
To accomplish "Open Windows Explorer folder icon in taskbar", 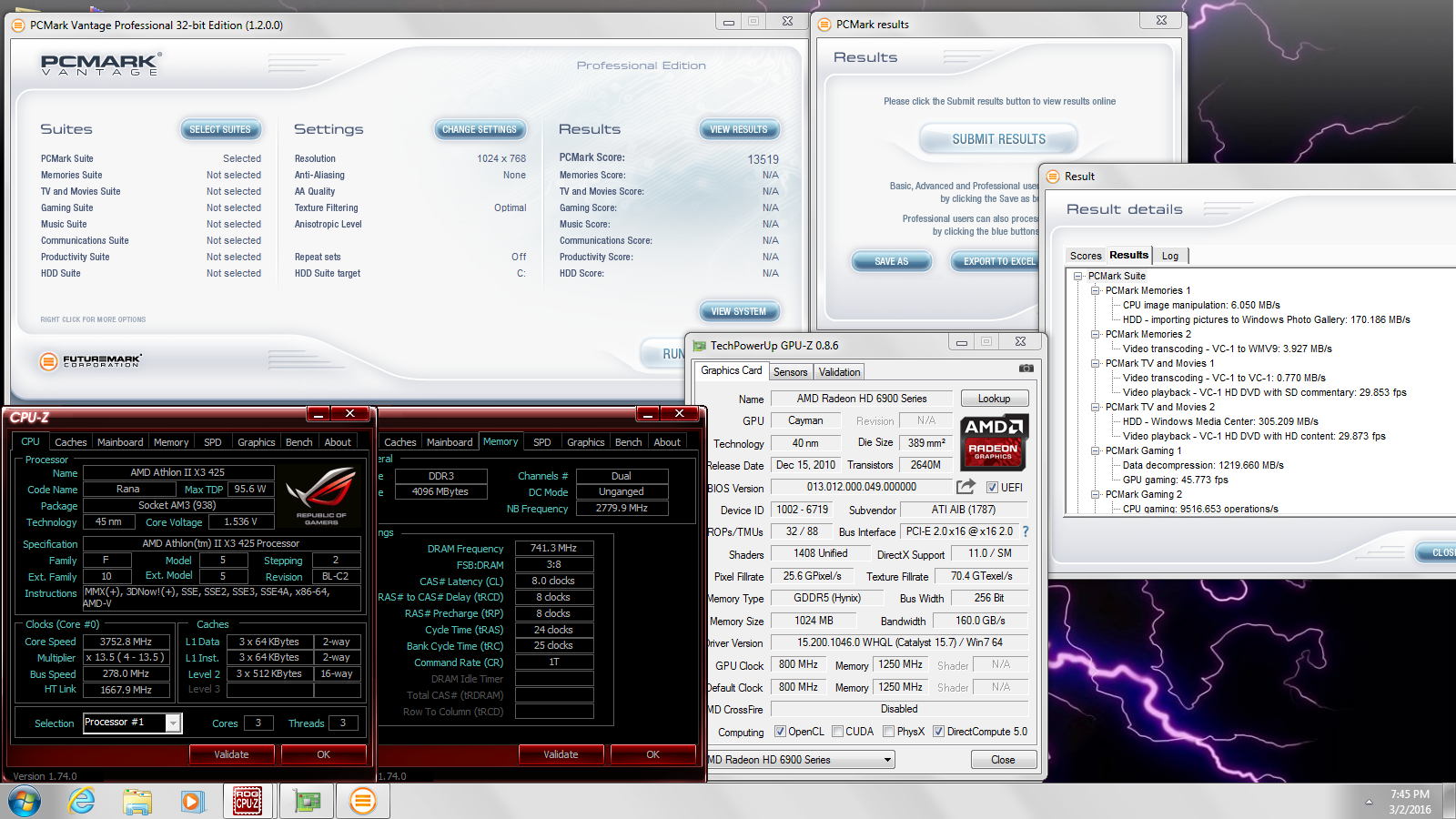I will 137,802.
